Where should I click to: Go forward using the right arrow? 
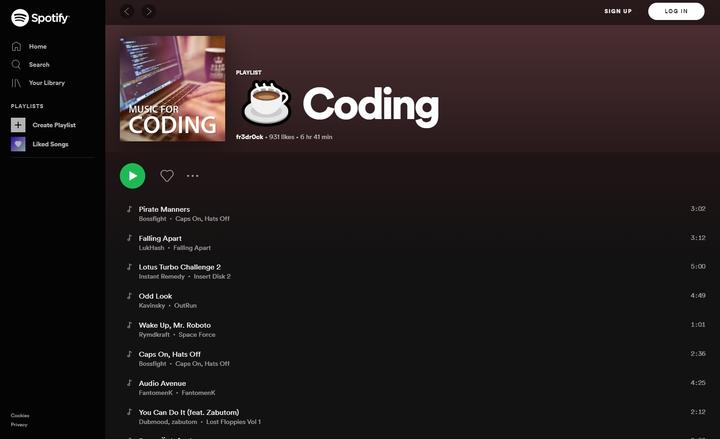coord(149,11)
